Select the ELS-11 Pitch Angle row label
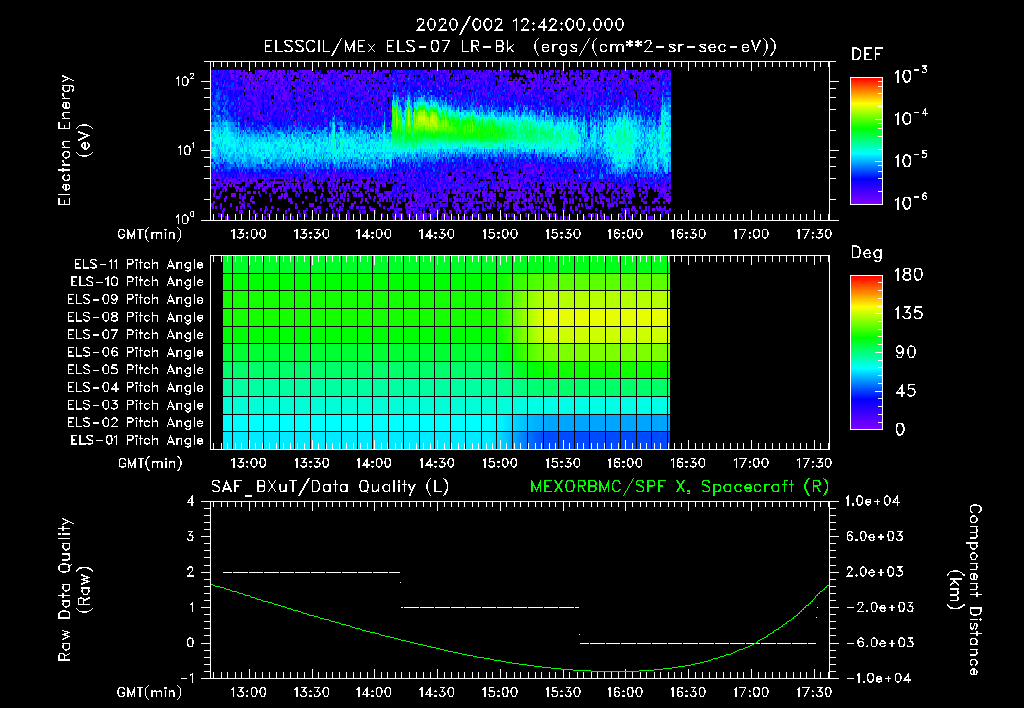This screenshot has width=1024, height=708. tap(138, 265)
